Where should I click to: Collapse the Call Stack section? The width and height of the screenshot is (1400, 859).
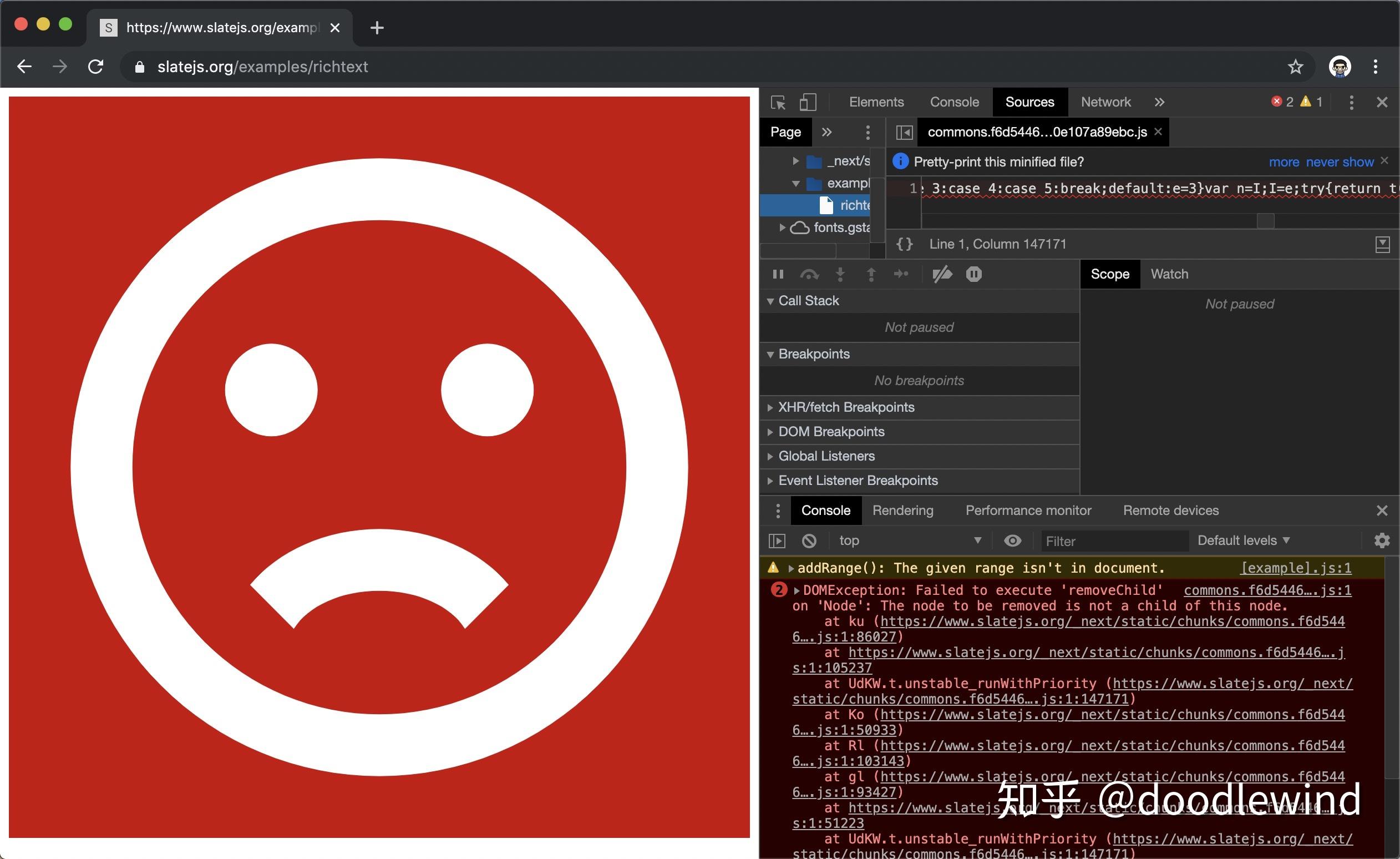click(919, 301)
